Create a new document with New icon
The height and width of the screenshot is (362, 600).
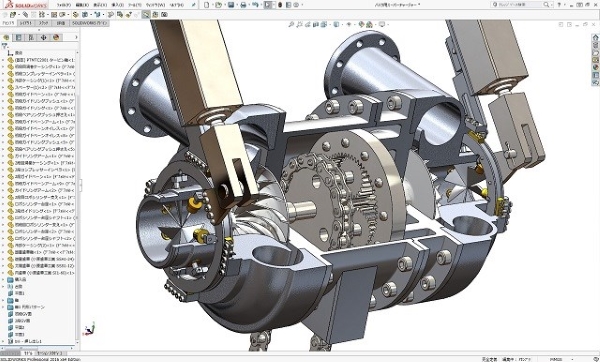click(x=207, y=5)
